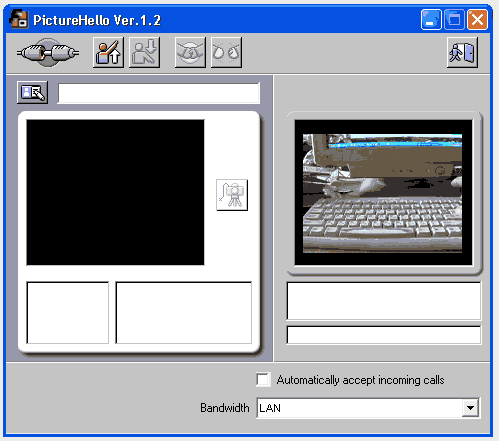Open the Bandwidth dropdown arrow

point(470,408)
